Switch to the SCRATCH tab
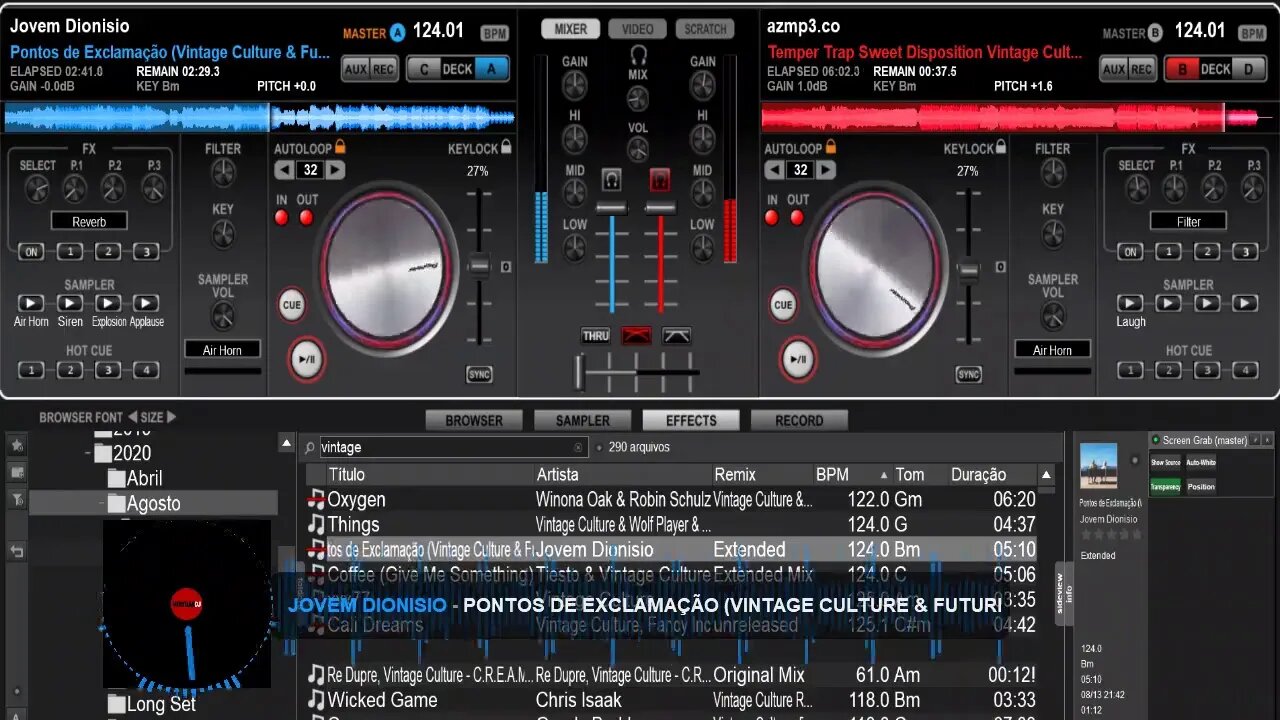This screenshot has height=720, width=1280. [x=705, y=29]
